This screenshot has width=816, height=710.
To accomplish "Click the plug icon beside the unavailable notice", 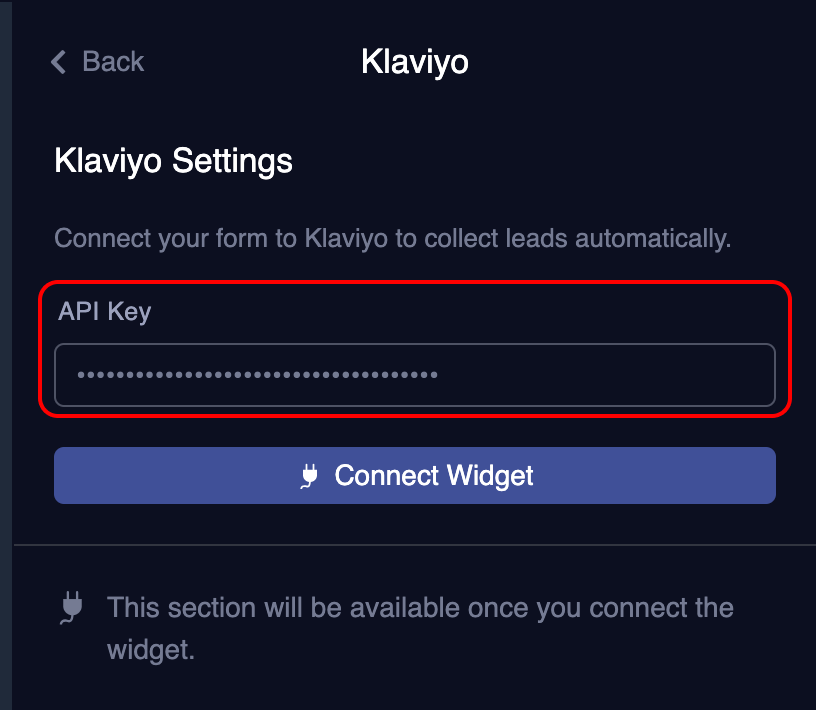I will point(72,607).
